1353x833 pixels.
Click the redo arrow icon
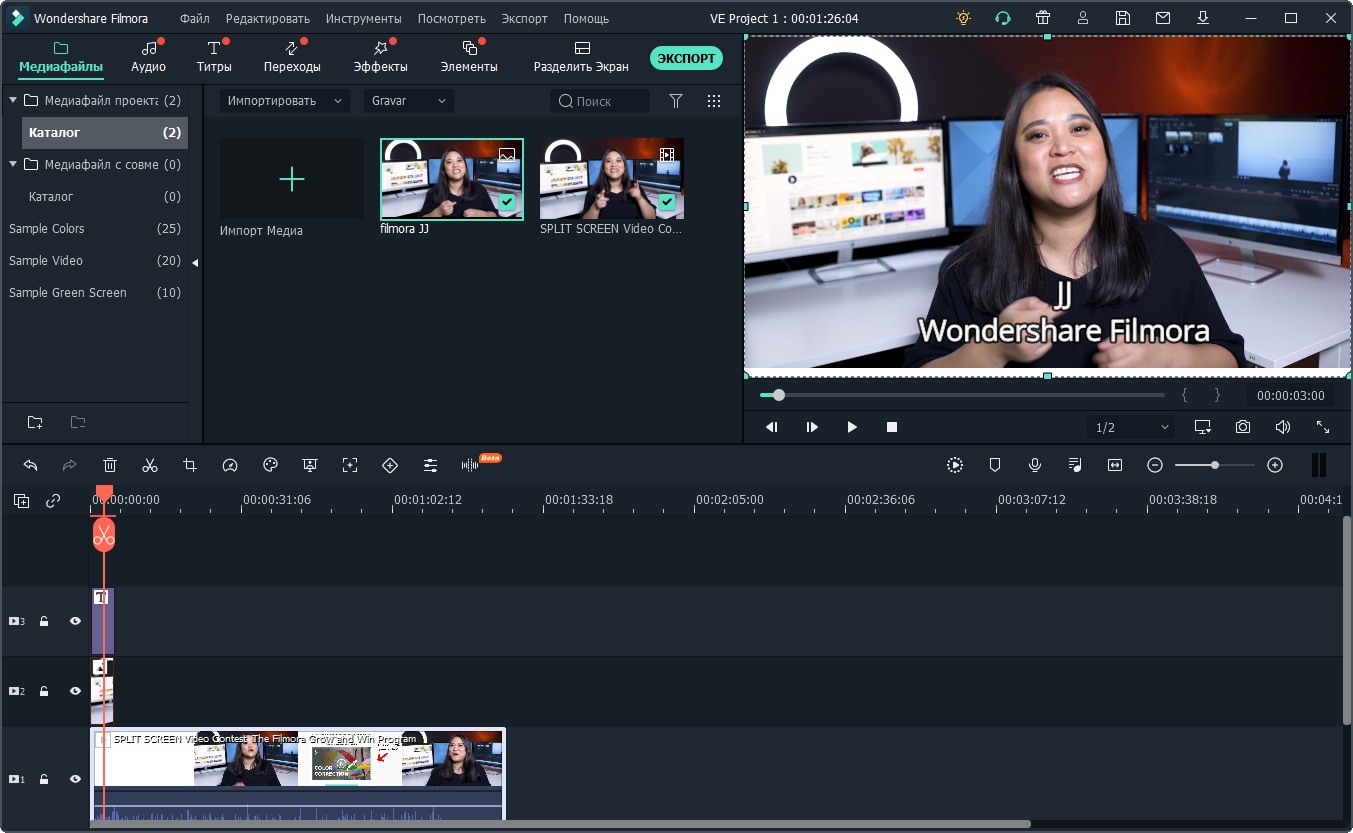(x=70, y=465)
